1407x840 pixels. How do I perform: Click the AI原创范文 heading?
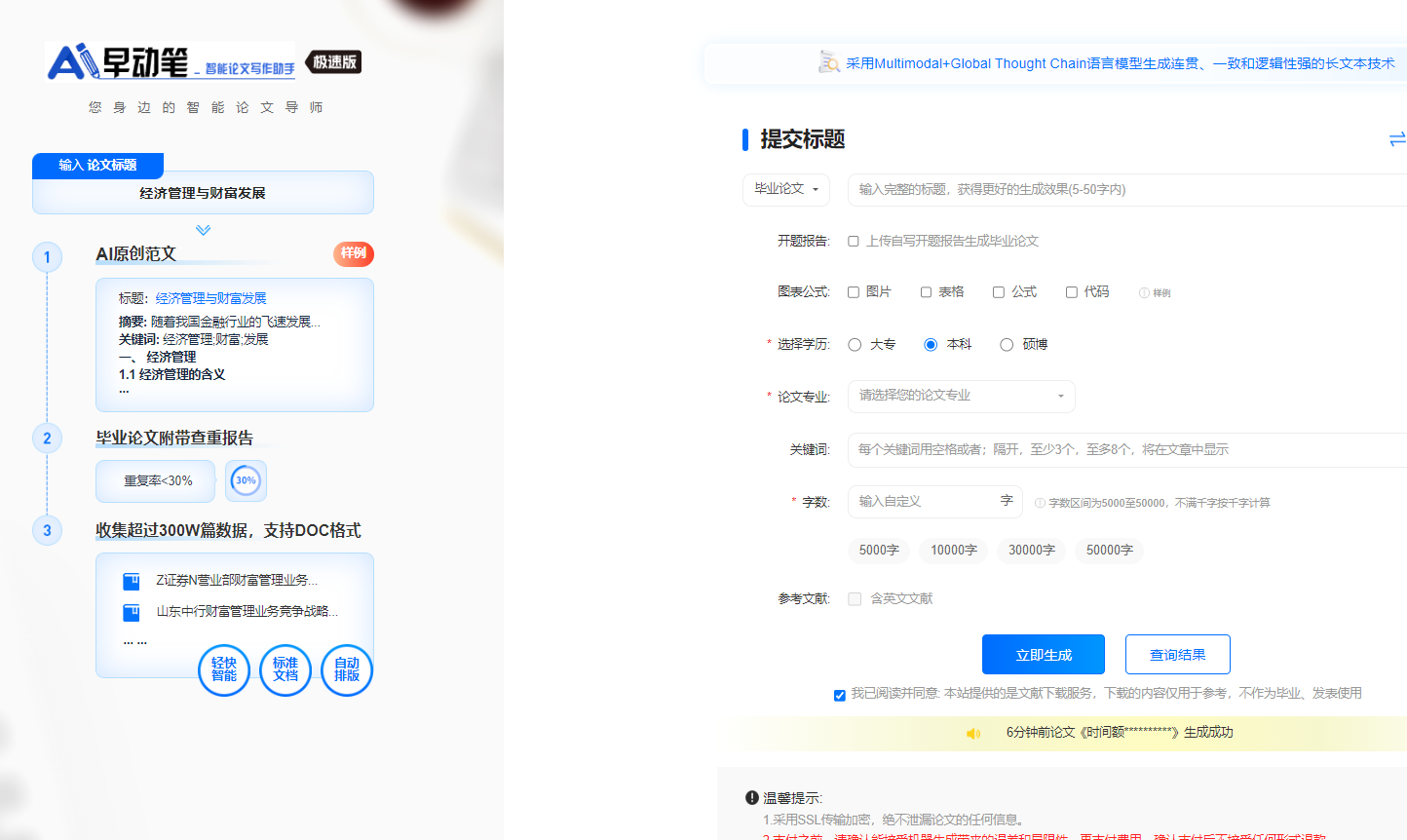click(x=135, y=253)
